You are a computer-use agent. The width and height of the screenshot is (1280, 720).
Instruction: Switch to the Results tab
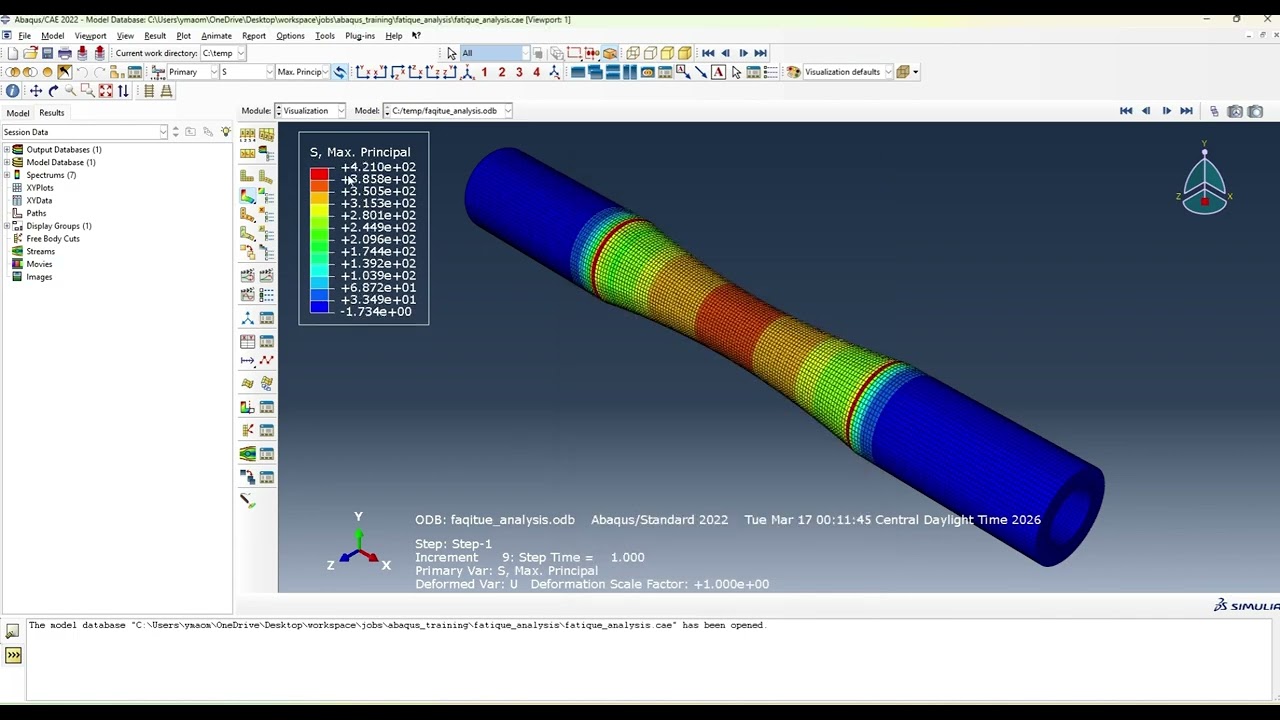tap(51, 113)
